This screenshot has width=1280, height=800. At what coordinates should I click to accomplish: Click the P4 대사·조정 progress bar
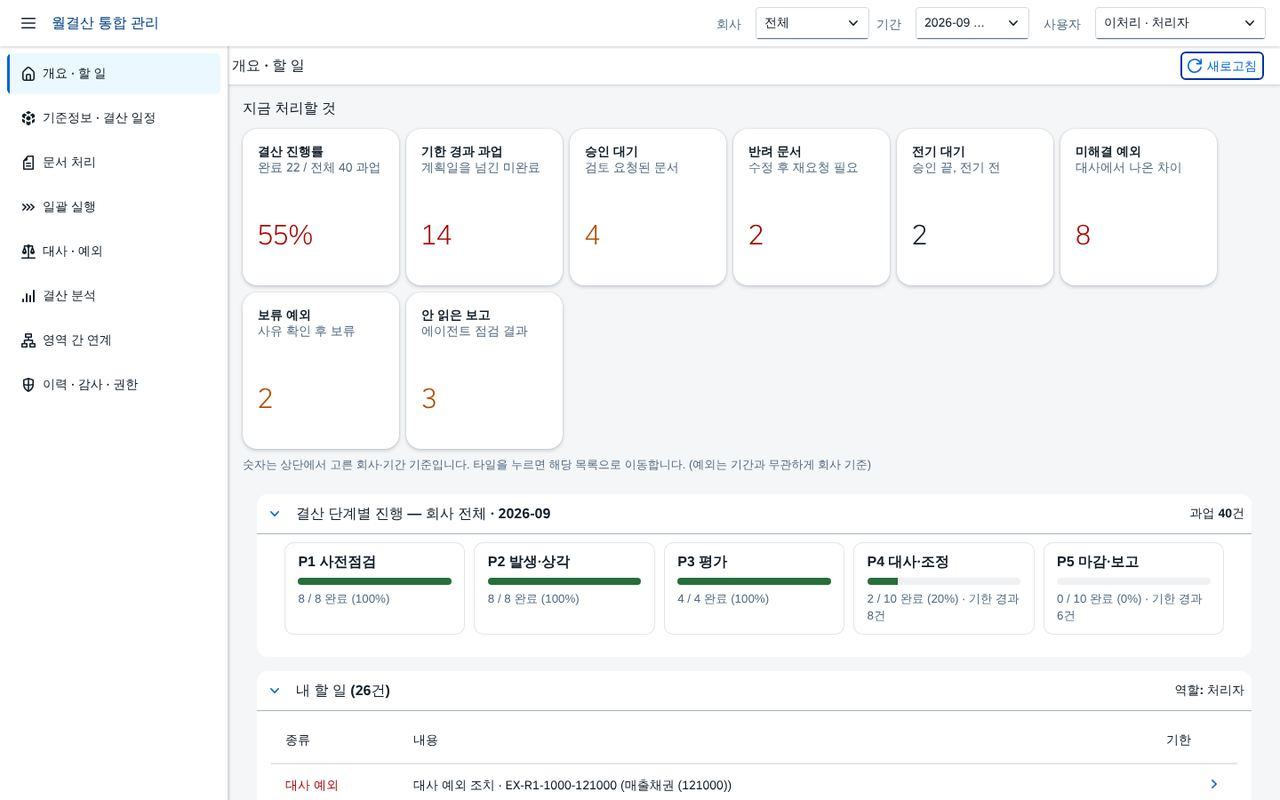point(944,581)
